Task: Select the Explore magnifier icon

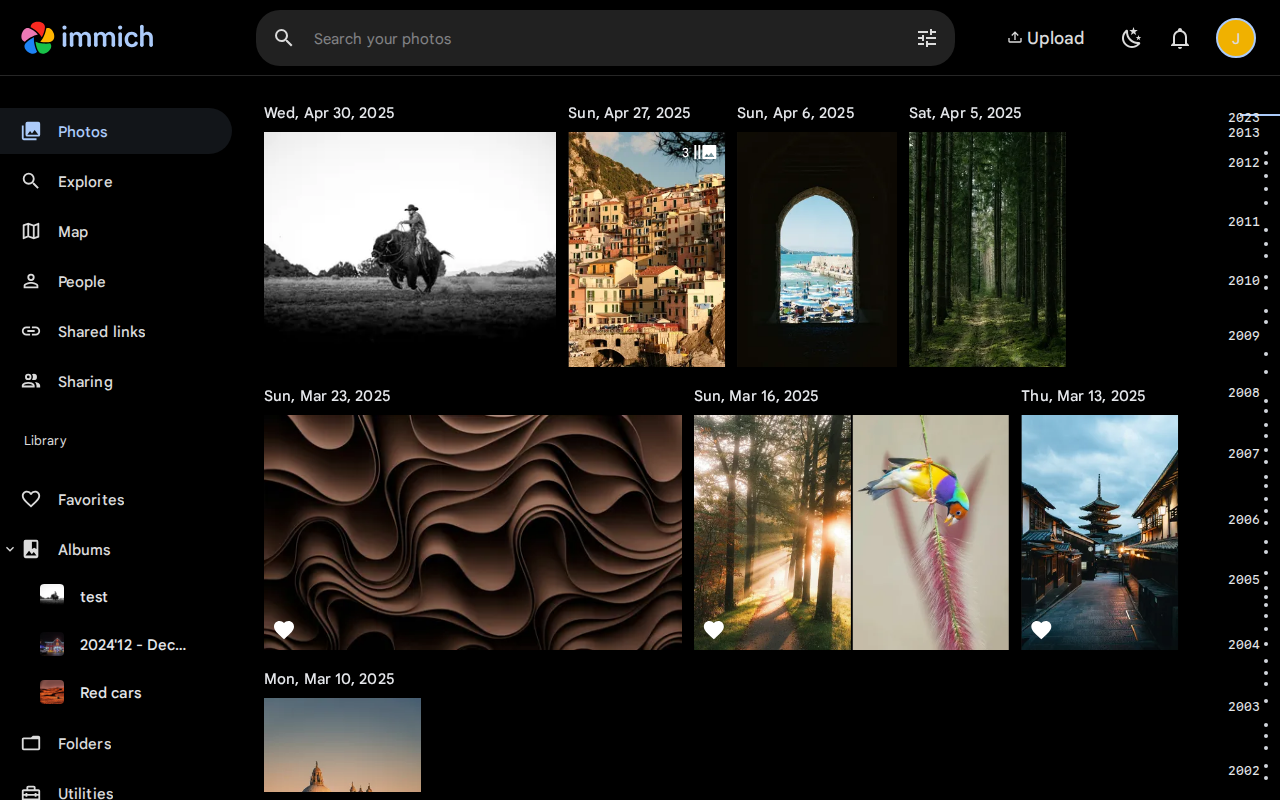Action: (x=30, y=181)
